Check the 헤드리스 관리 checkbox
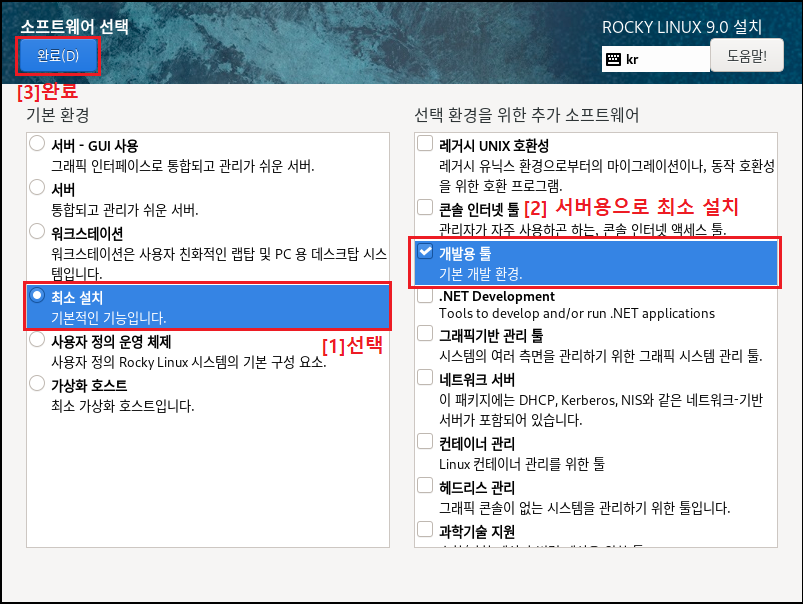Screen dimensions: 803x604 coord(425,486)
